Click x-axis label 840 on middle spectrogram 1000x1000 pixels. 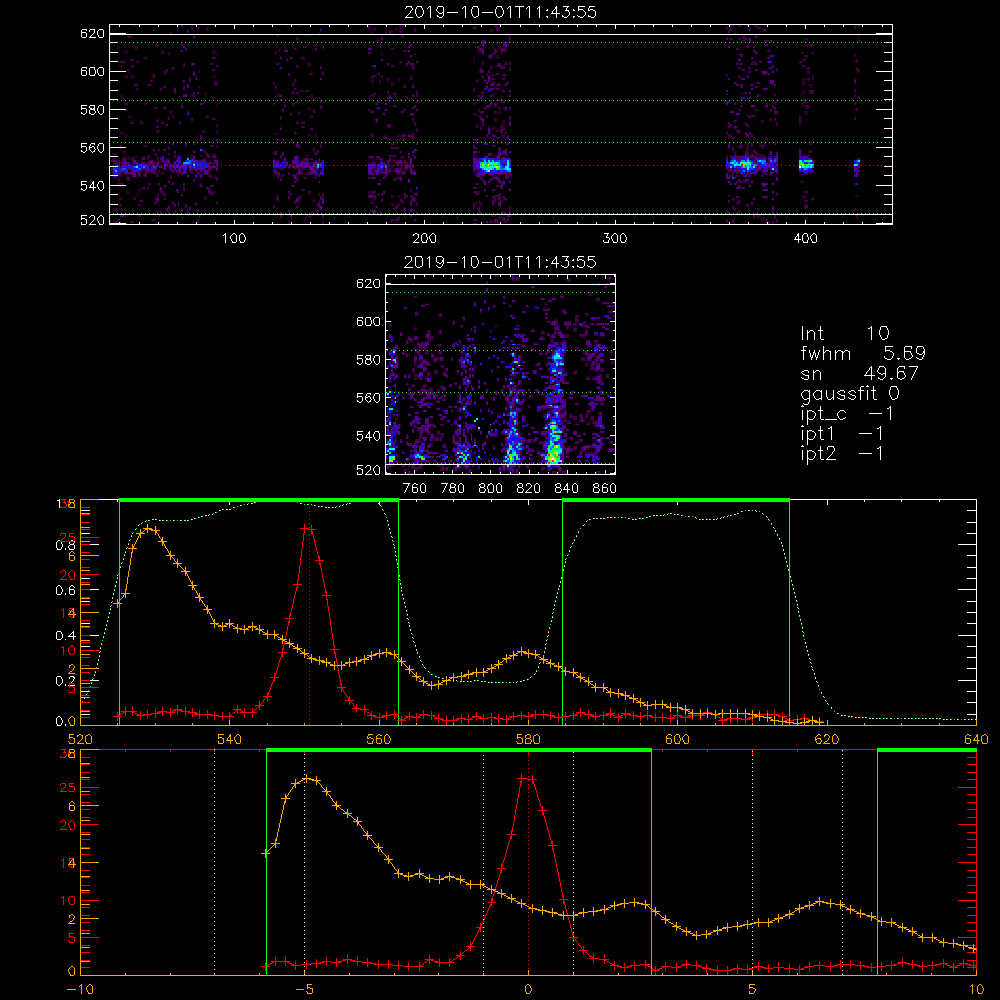click(566, 489)
